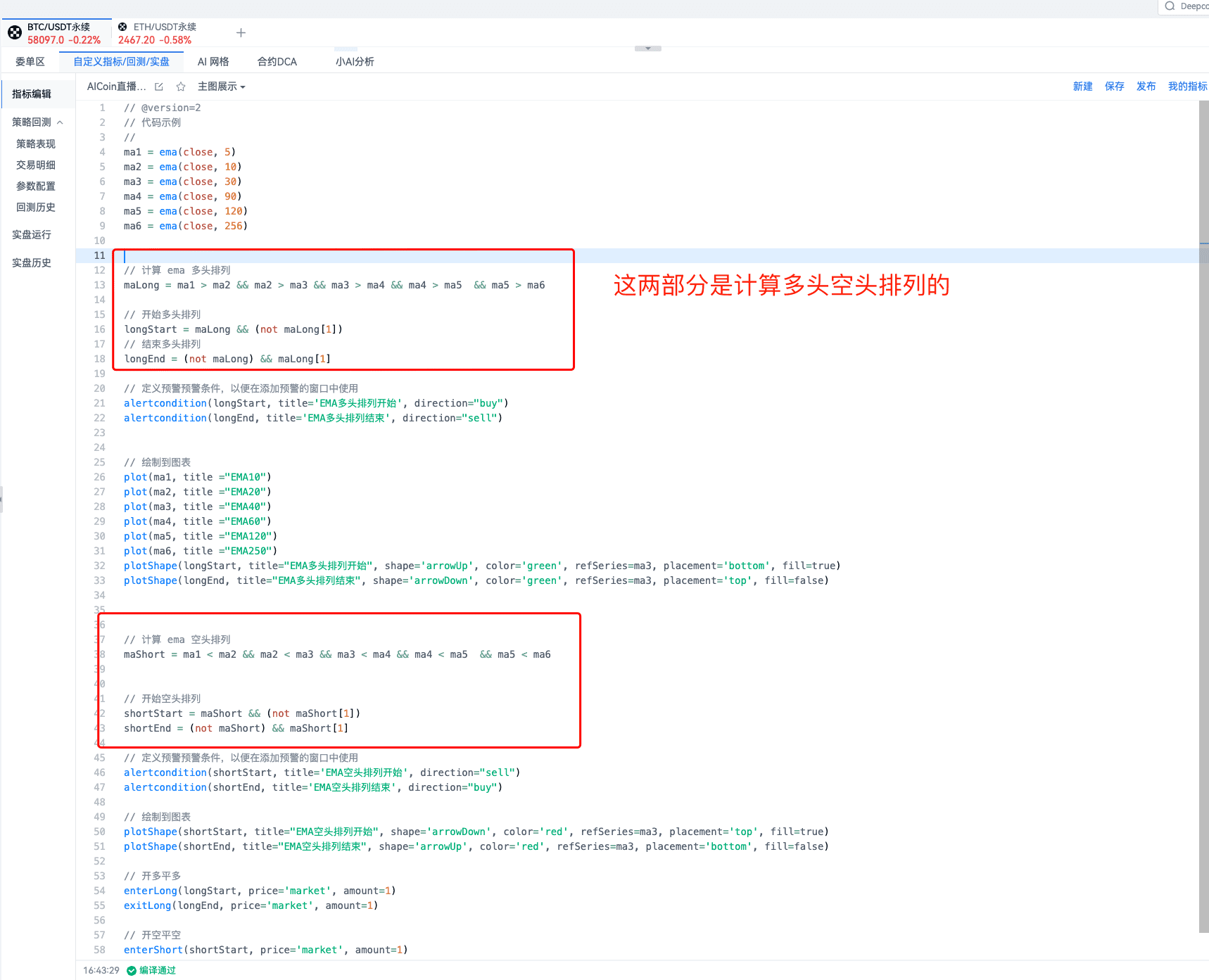Open 实盘历史 in the sidebar
This screenshot has height=980, width=1209.
(x=32, y=263)
